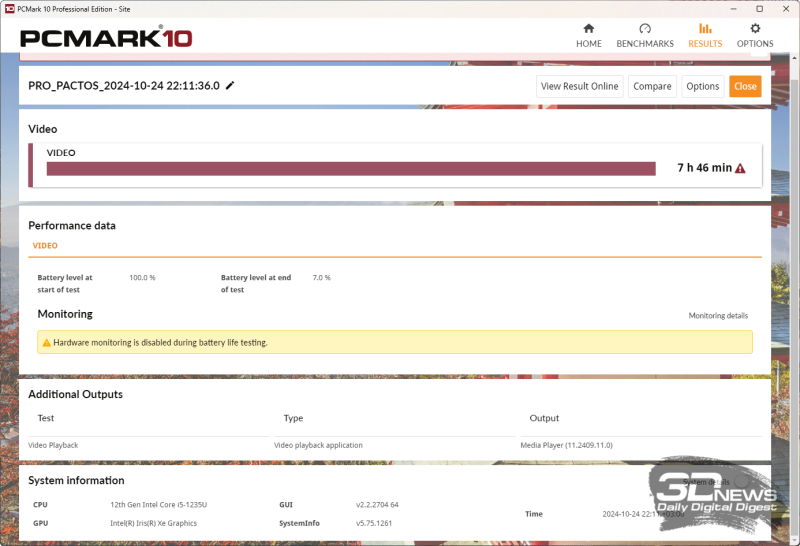The image size is (800, 546).
Task: Click the Test column header
Action: (x=45, y=418)
